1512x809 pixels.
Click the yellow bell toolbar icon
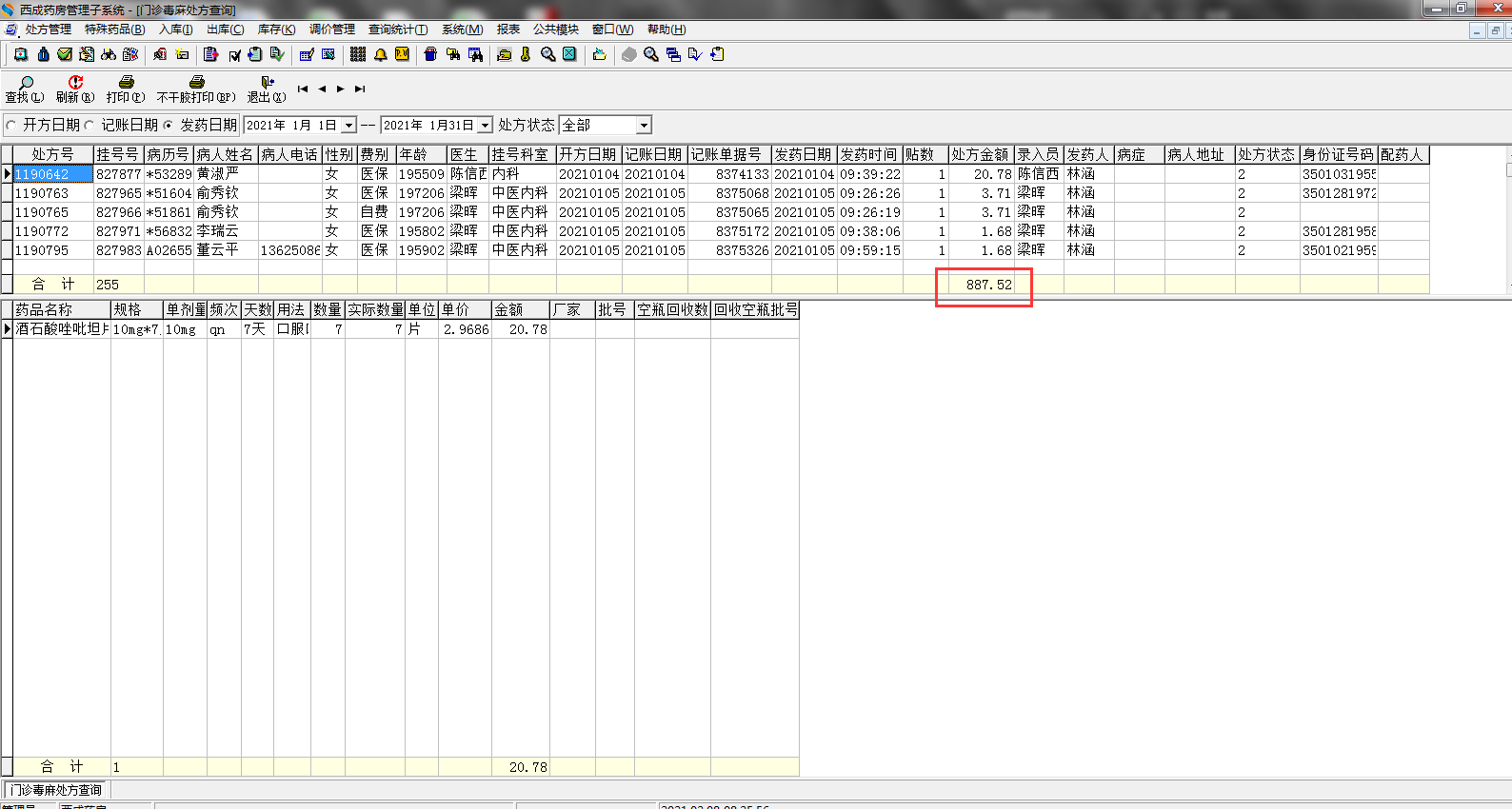pyautogui.click(x=380, y=54)
